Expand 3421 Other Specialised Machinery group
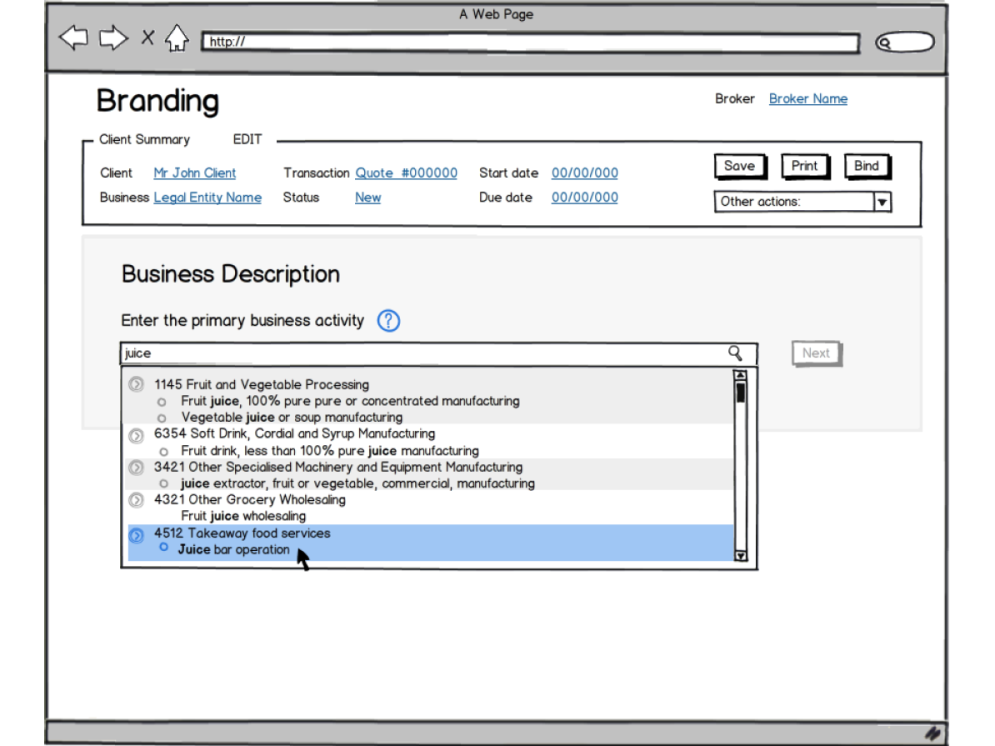Viewport: 995px width, 746px height. click(136, 468)
